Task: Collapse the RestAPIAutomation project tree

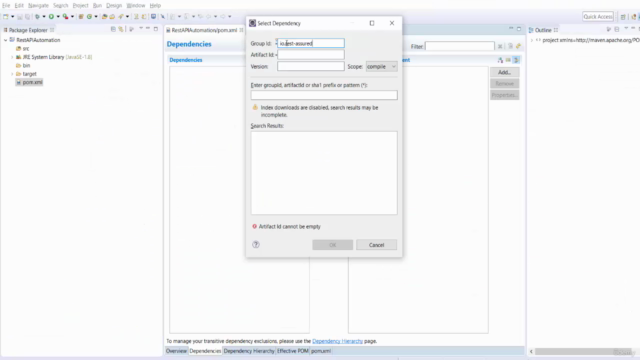Action: pyautogui.click(x=6, y=40)
